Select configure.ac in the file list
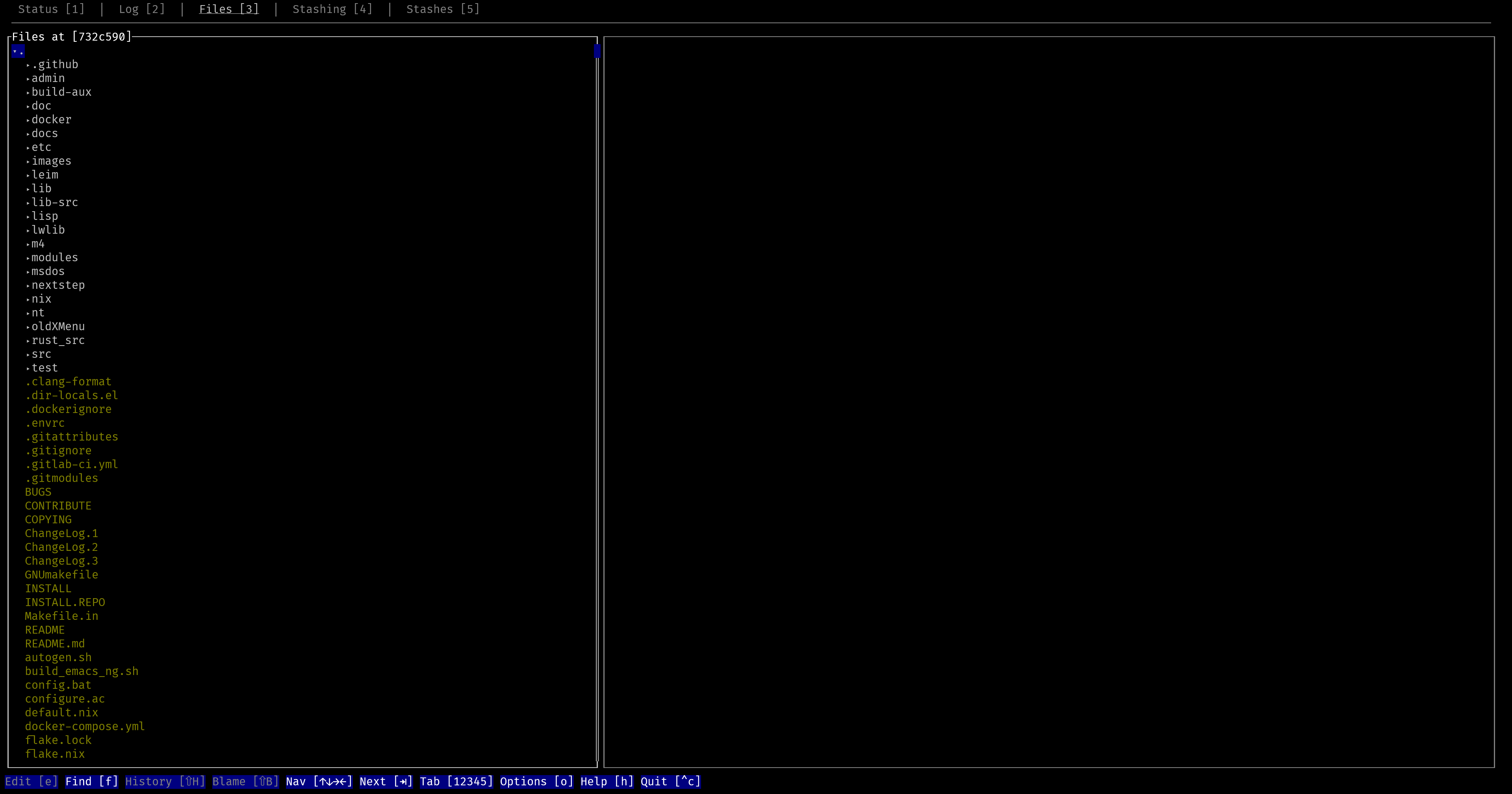Screen dimensions: 1512x794 (65, 699)
